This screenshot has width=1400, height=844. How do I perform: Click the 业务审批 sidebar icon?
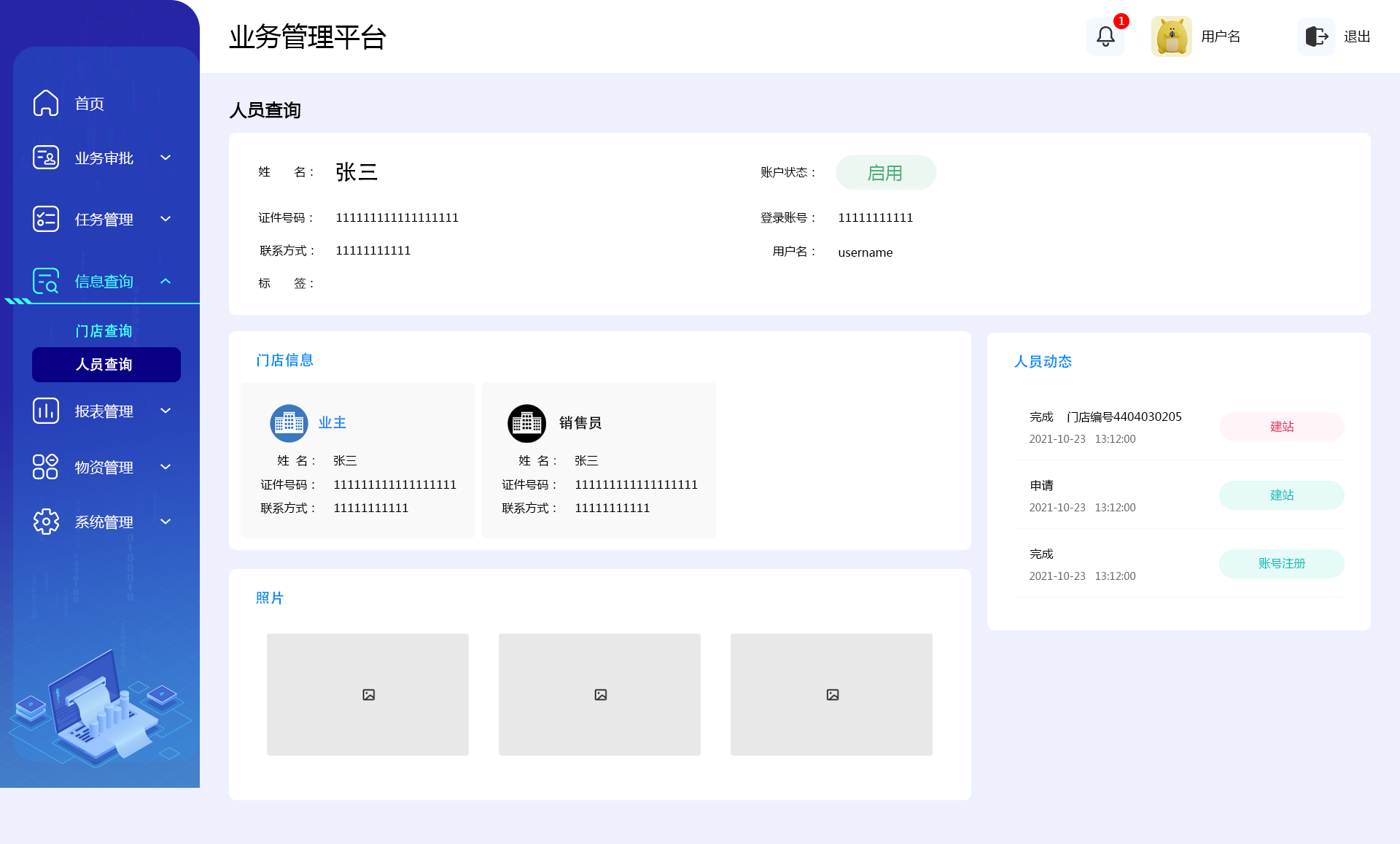(x=46, y=158)
